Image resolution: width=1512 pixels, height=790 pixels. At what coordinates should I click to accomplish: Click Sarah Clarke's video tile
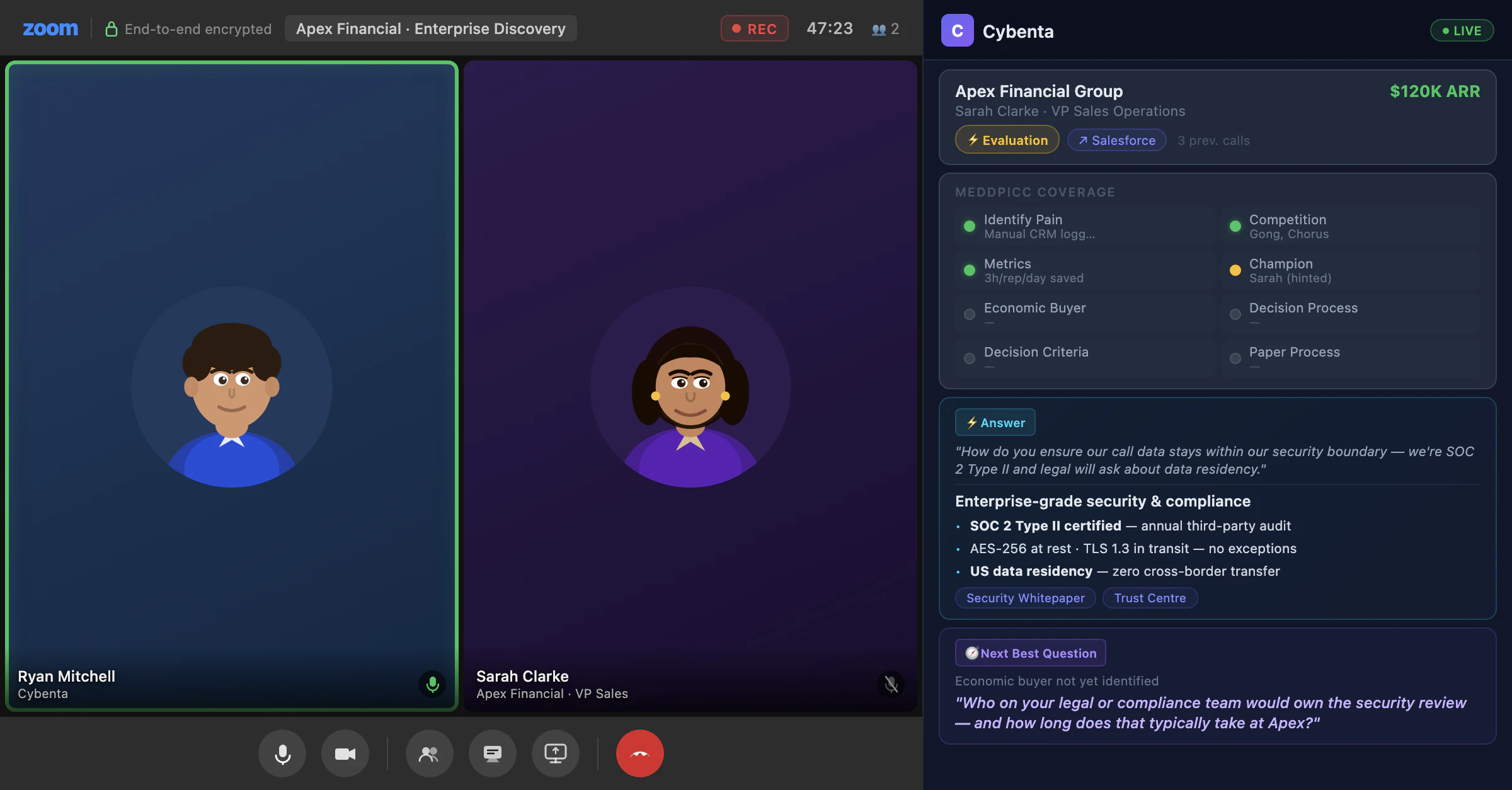pos(690,386)
